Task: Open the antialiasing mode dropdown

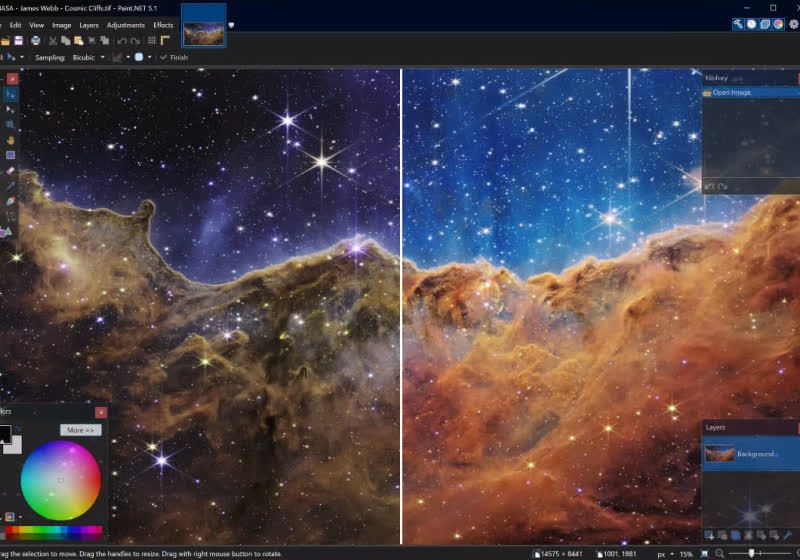Action: pos(121,57)
